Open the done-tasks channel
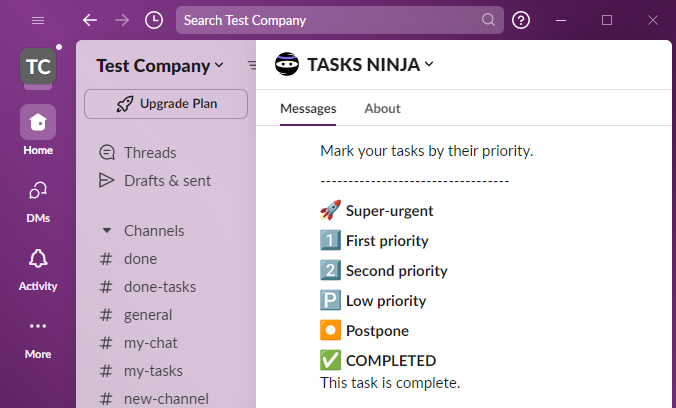676x408 pixels. click(159, 287)
